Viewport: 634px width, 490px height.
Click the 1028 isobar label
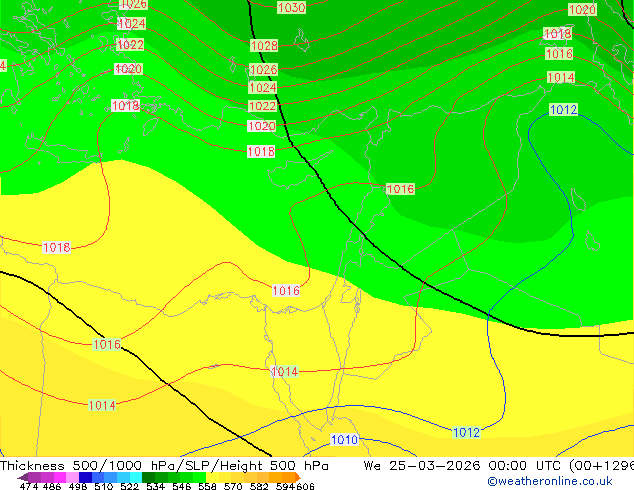pos(264,45)
